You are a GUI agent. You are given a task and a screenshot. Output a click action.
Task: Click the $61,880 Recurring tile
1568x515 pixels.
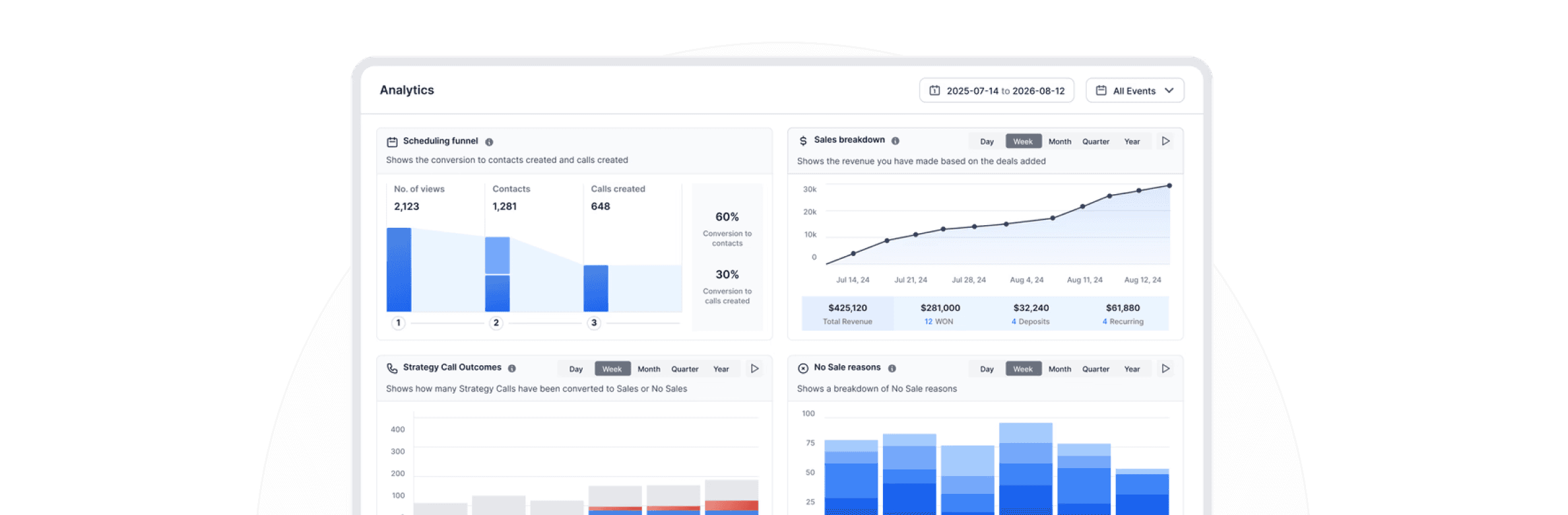[x=1123, y=314]
